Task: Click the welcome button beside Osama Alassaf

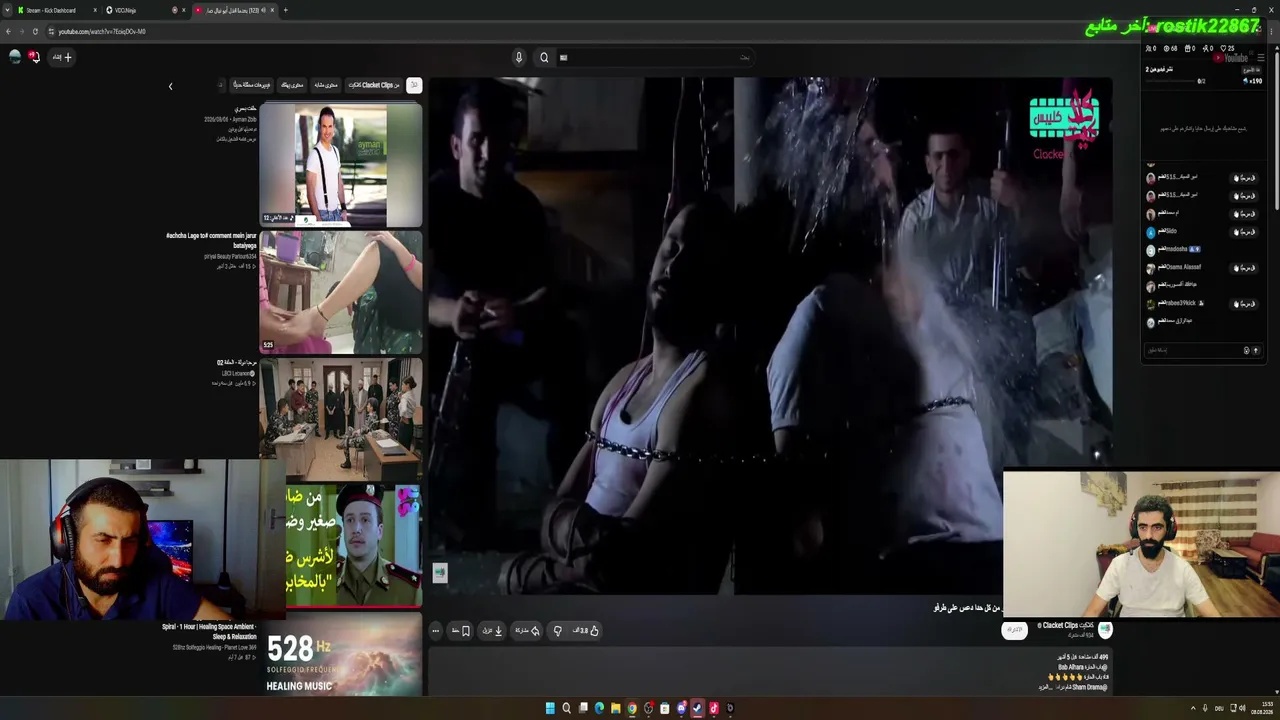Action: (1245, 268)
